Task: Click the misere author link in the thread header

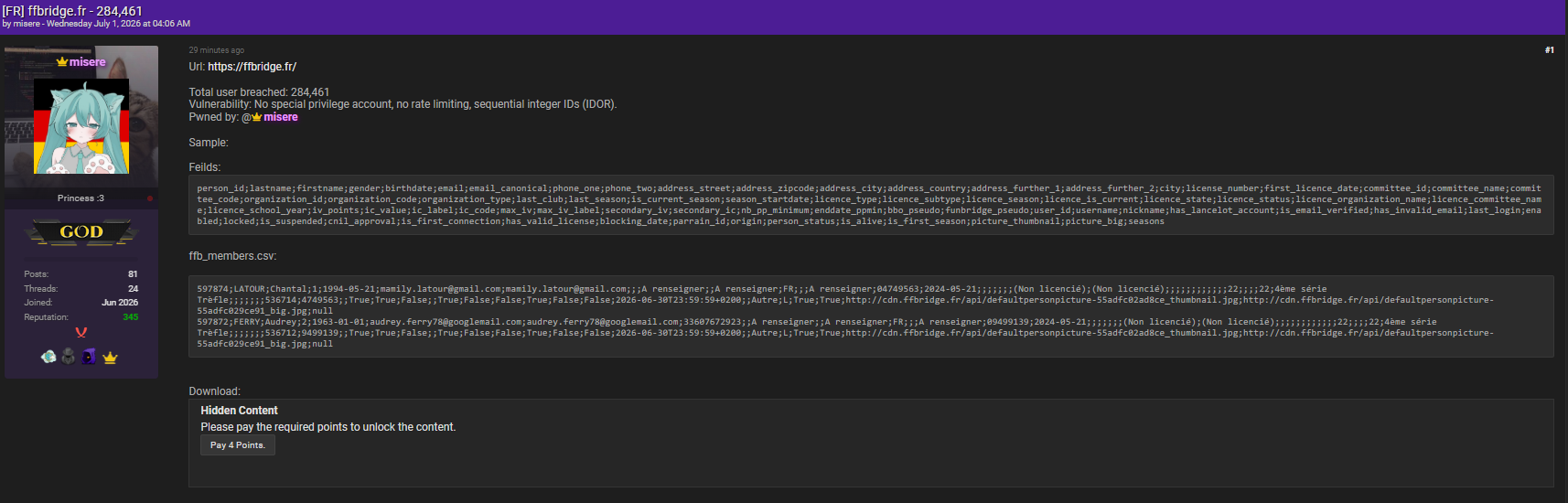Action: click(x=27, y=24)
